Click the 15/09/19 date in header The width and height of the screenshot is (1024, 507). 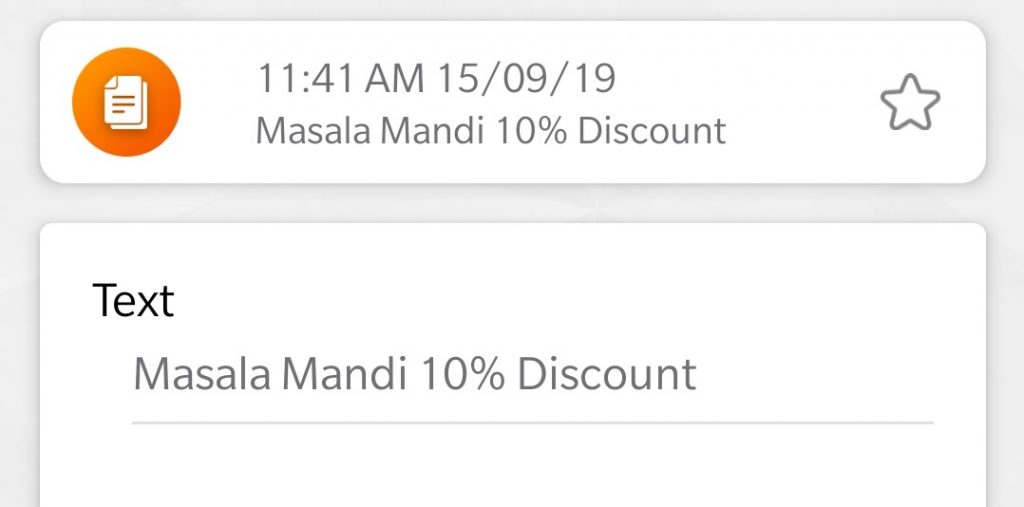click(525, 80)
